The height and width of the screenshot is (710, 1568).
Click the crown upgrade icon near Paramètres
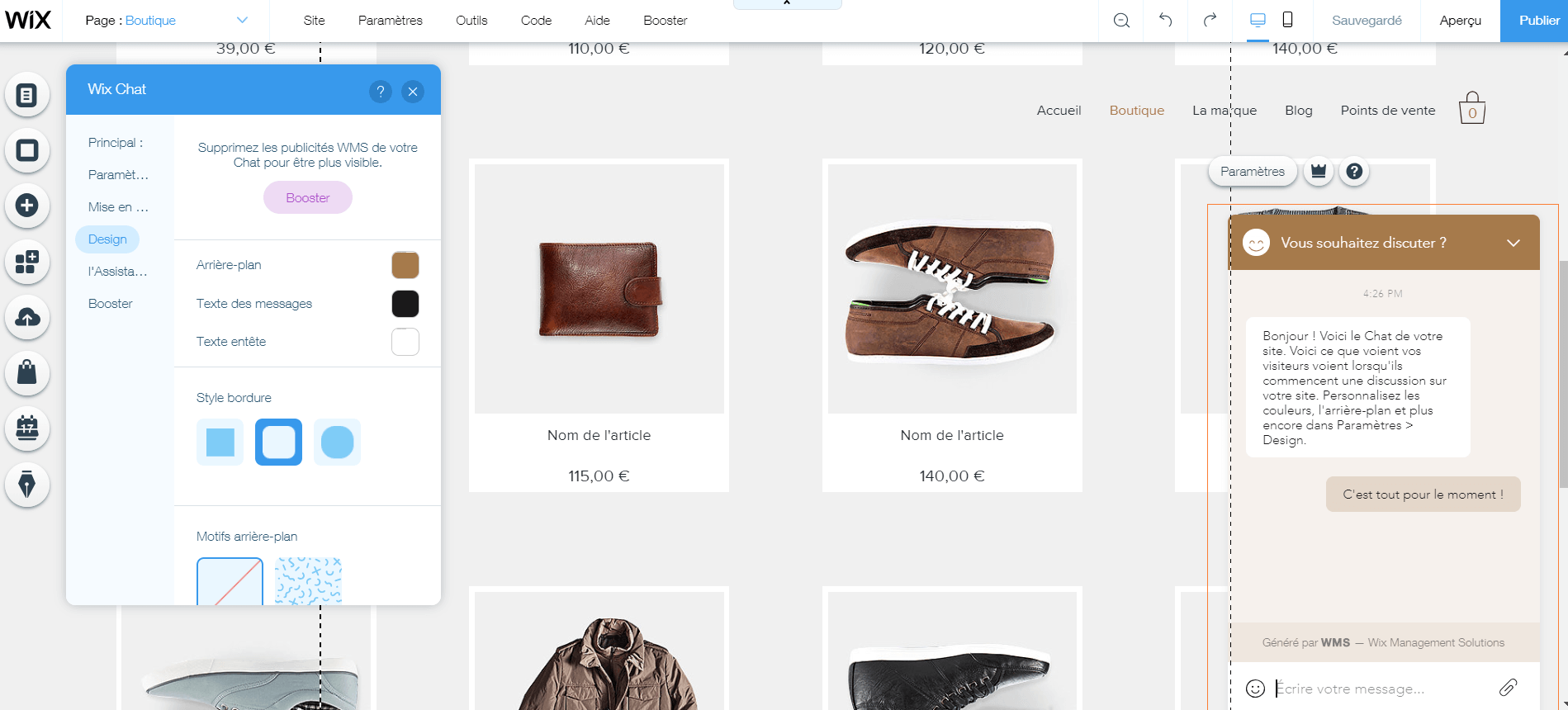point(1319,172)
